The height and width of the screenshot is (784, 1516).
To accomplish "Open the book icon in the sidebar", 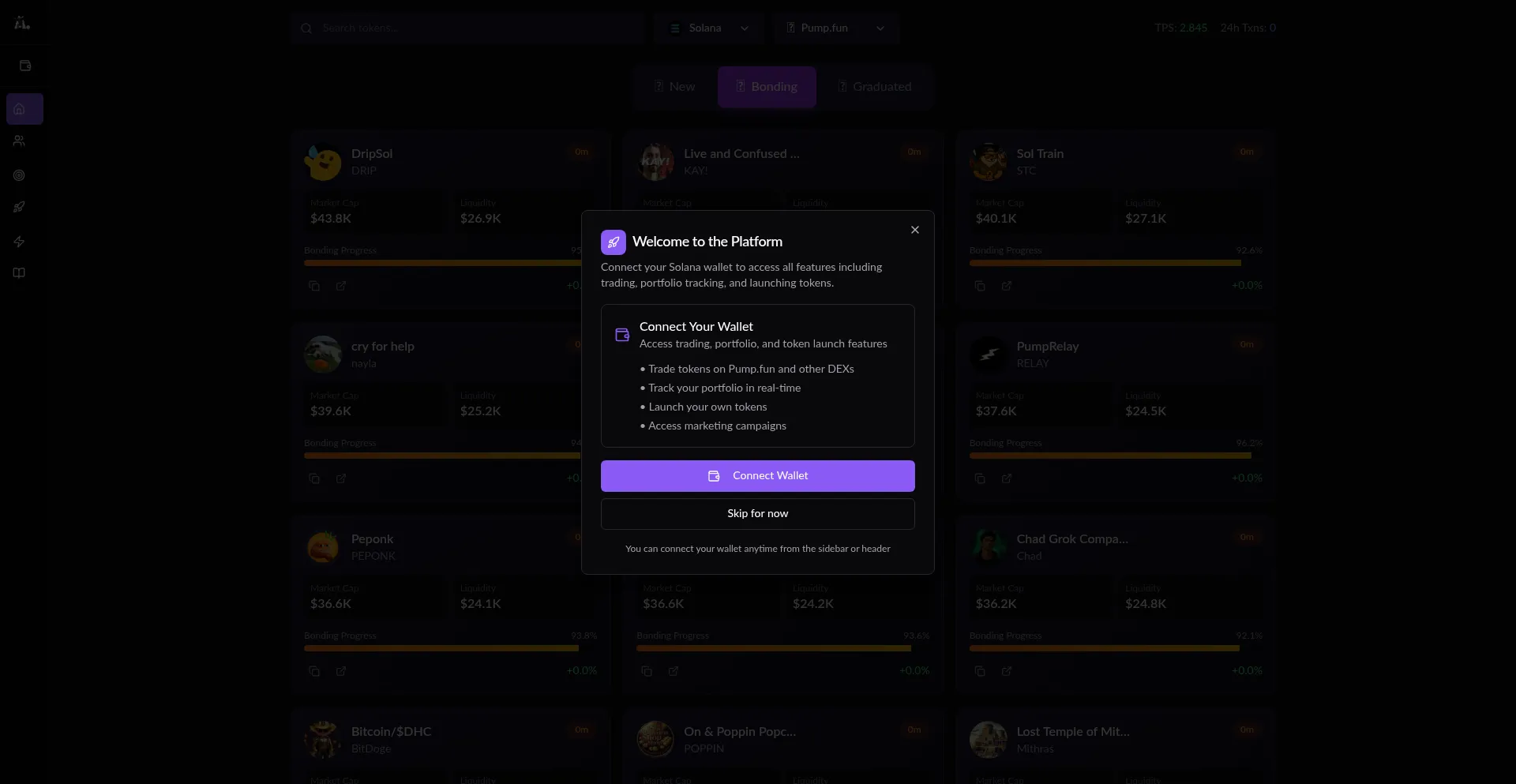I will [20, 273].
